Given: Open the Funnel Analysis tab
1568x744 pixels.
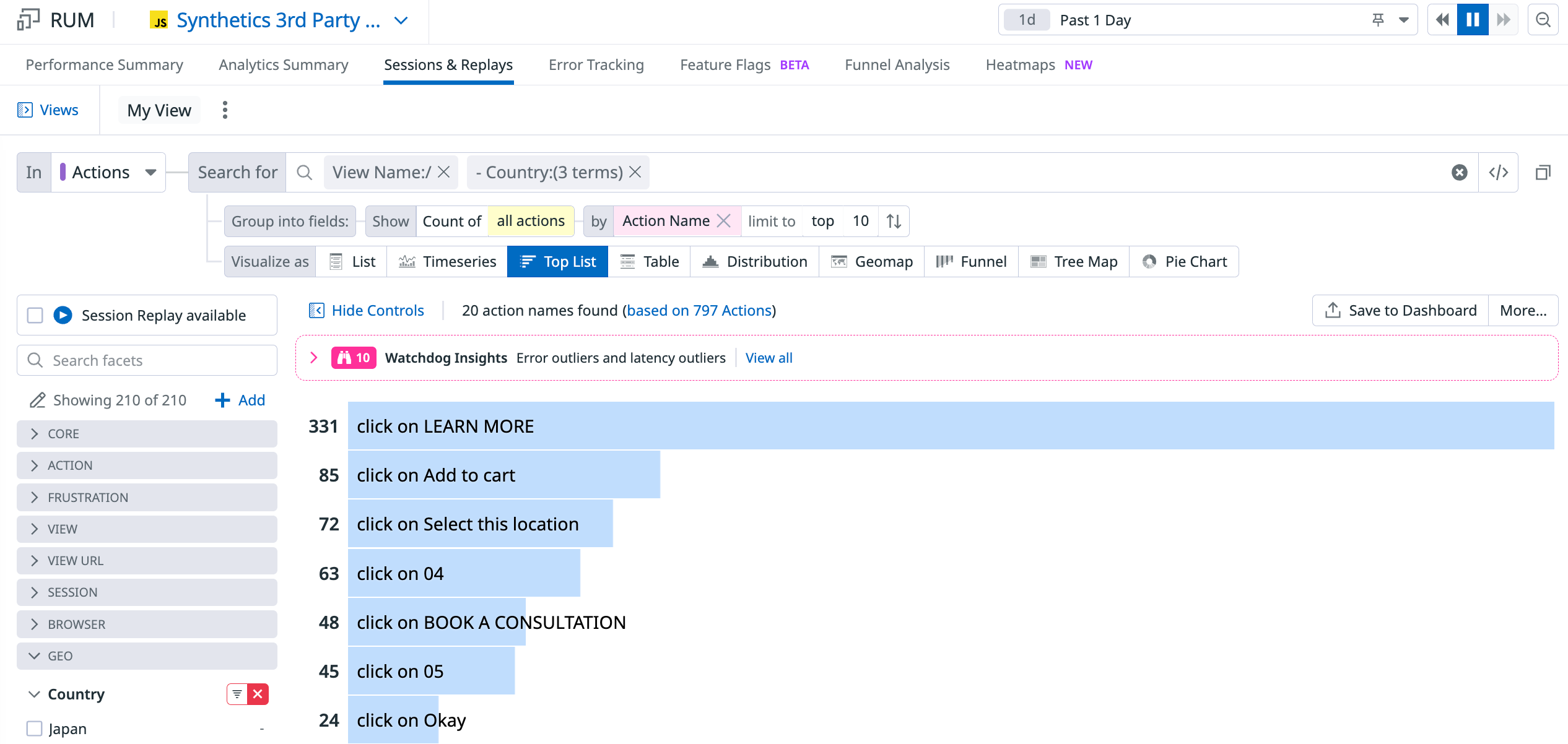Looking at the screenshot, I should pos(897,65).
